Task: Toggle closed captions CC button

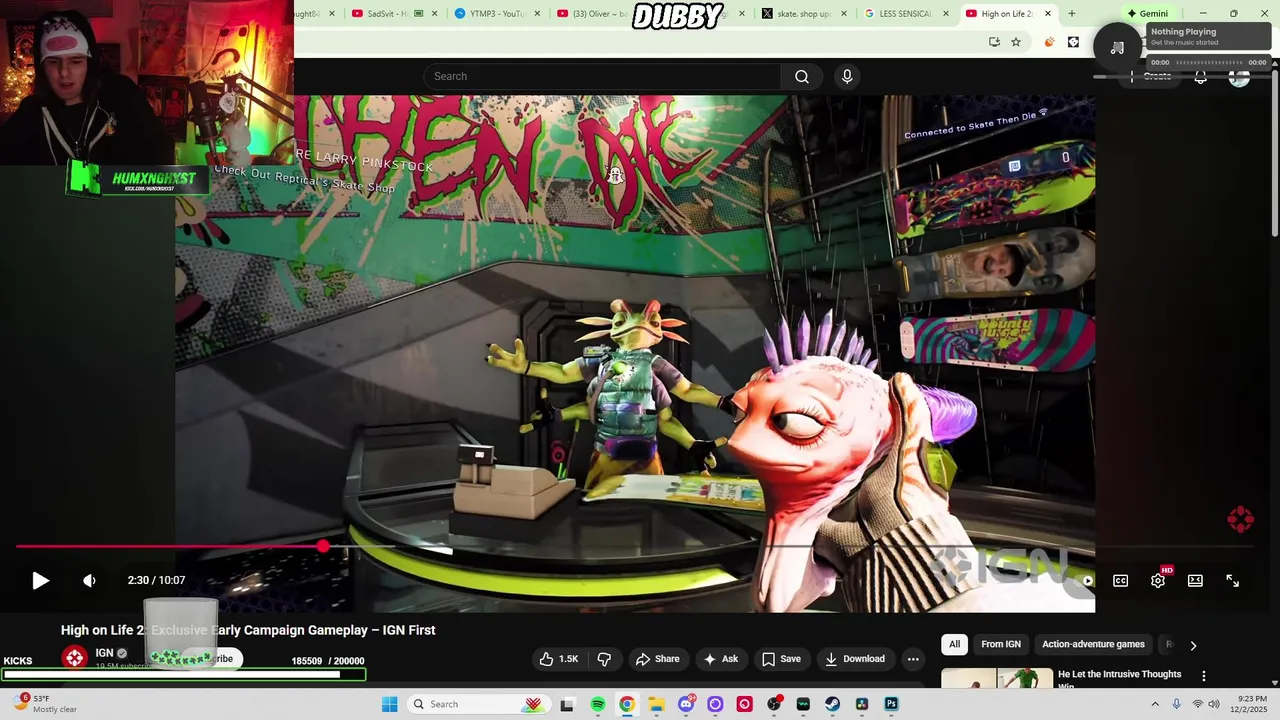Action: click(1121, 580)
